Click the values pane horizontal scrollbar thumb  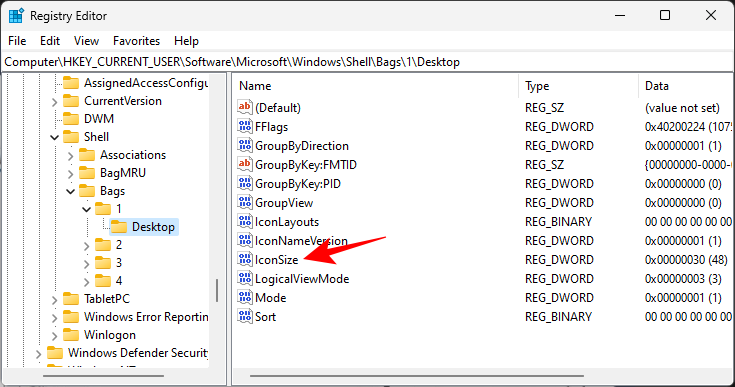click(417, 376)
